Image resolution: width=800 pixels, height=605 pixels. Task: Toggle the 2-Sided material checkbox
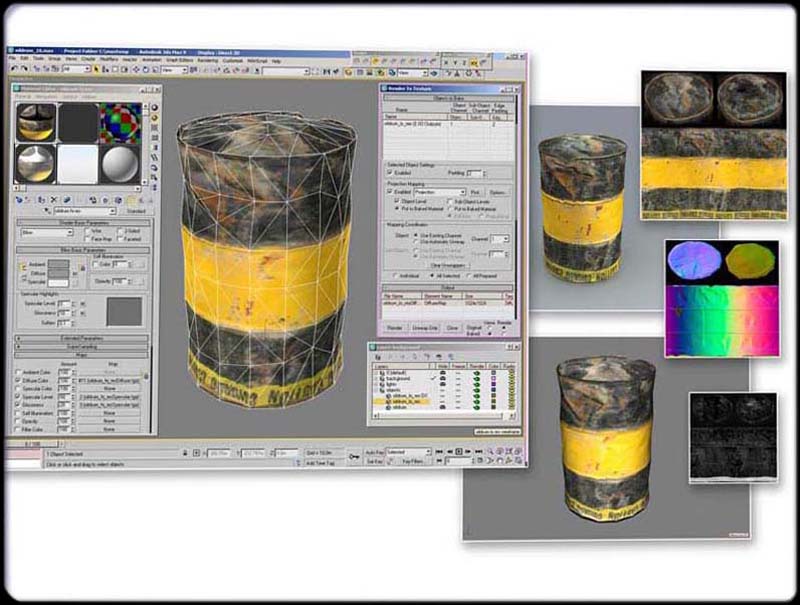tap(120, 232)
